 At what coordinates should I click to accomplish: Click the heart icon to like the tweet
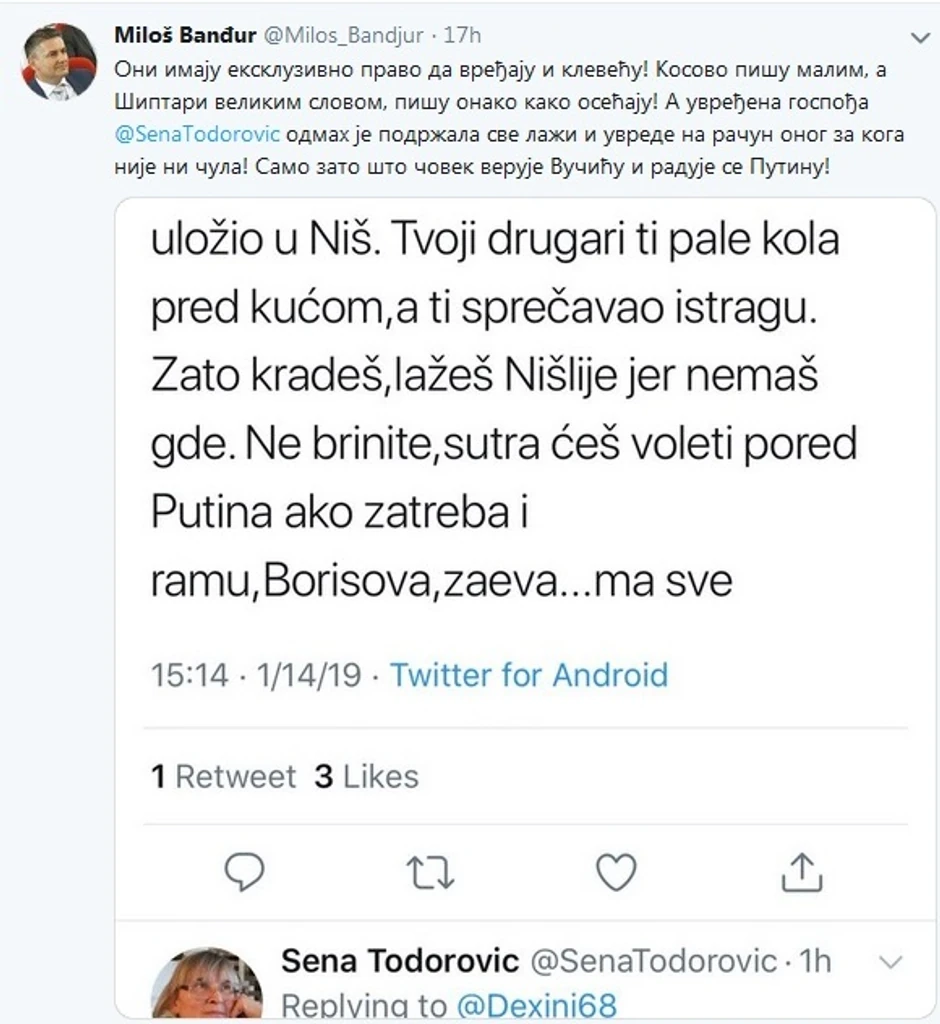pyautogui.click(x=616, y=872)
